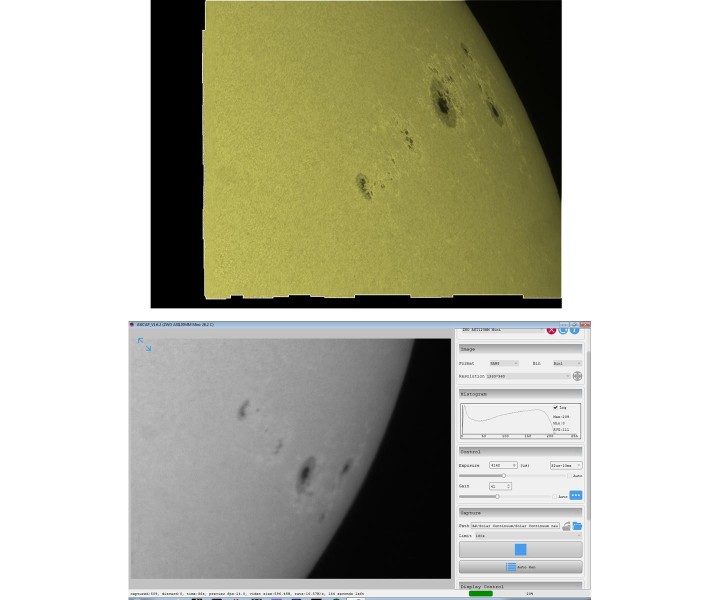Expand the Display Control section header
720x600 pixels.
click(520, 586)
